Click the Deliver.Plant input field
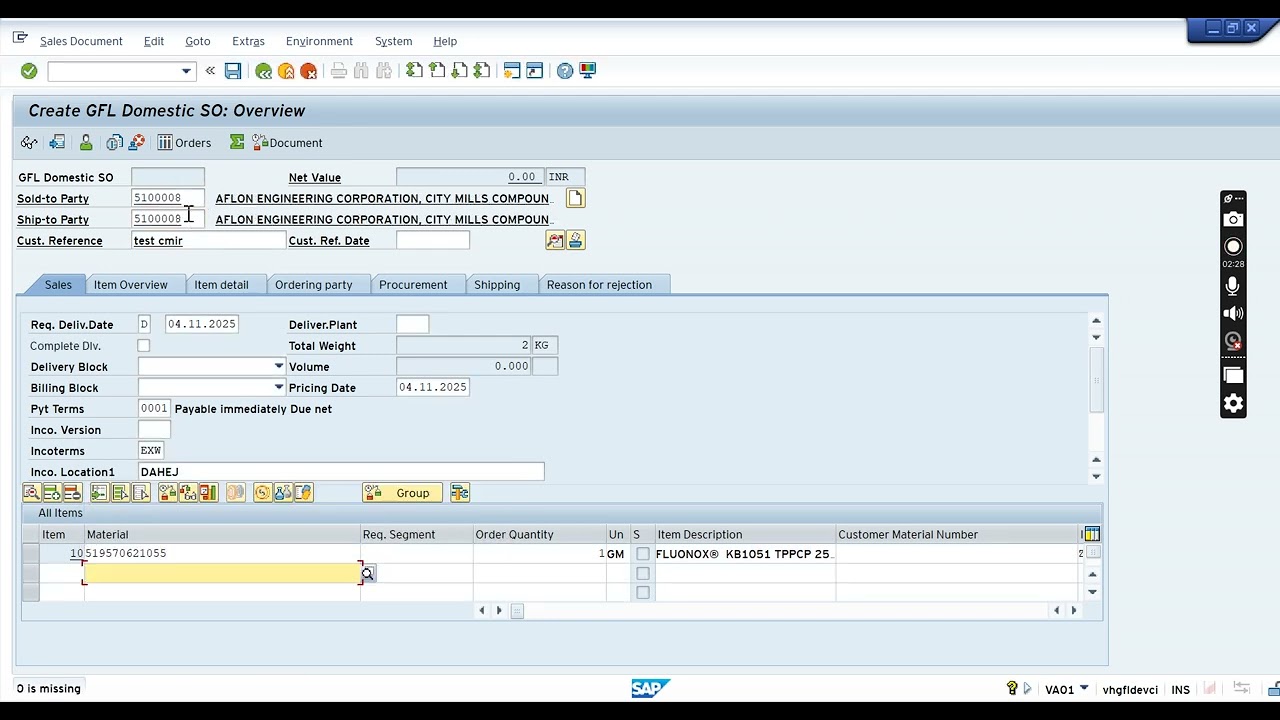The height and width of the screenshot is (720, 1280). pyautogui.click(x=412, y=325)
